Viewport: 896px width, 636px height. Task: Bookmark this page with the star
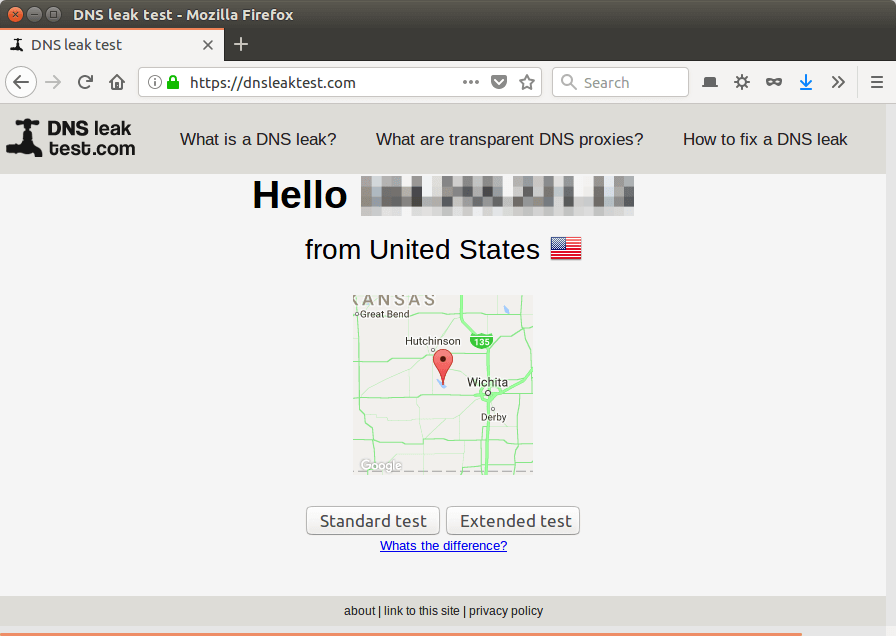tap(527, 82)
